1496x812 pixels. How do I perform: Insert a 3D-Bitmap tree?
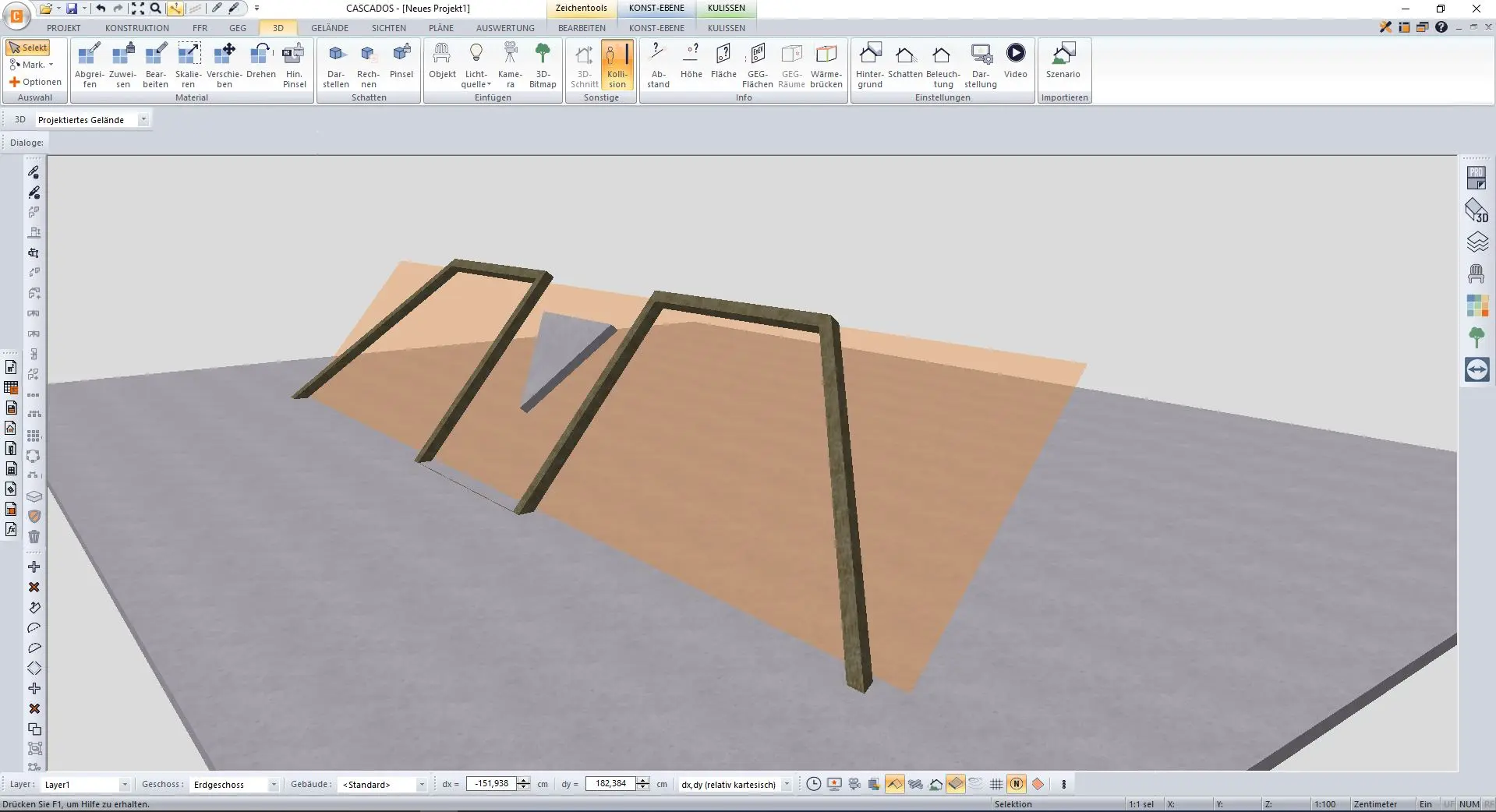(543, 65)
